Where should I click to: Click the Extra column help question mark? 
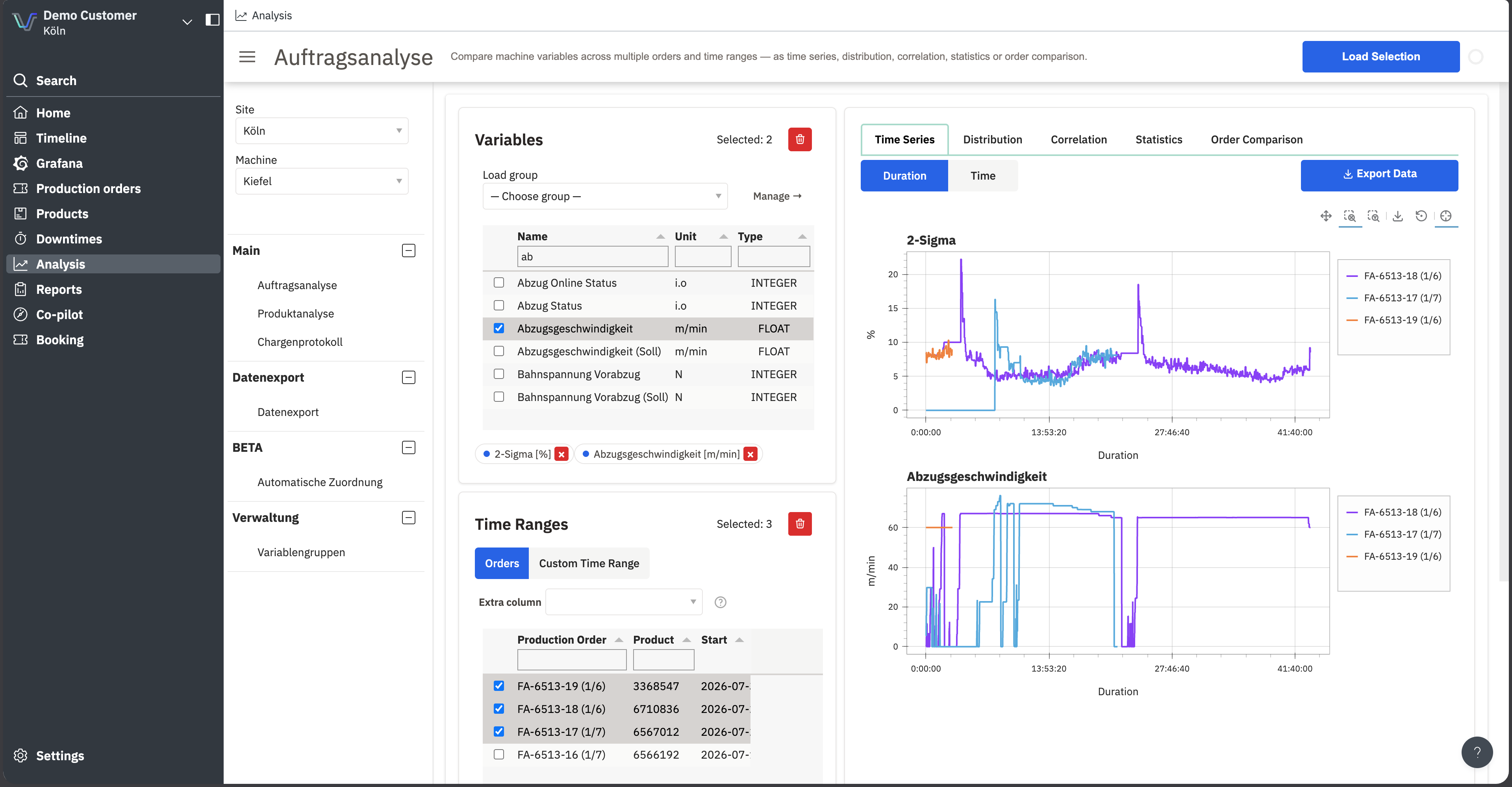[720, 602]
